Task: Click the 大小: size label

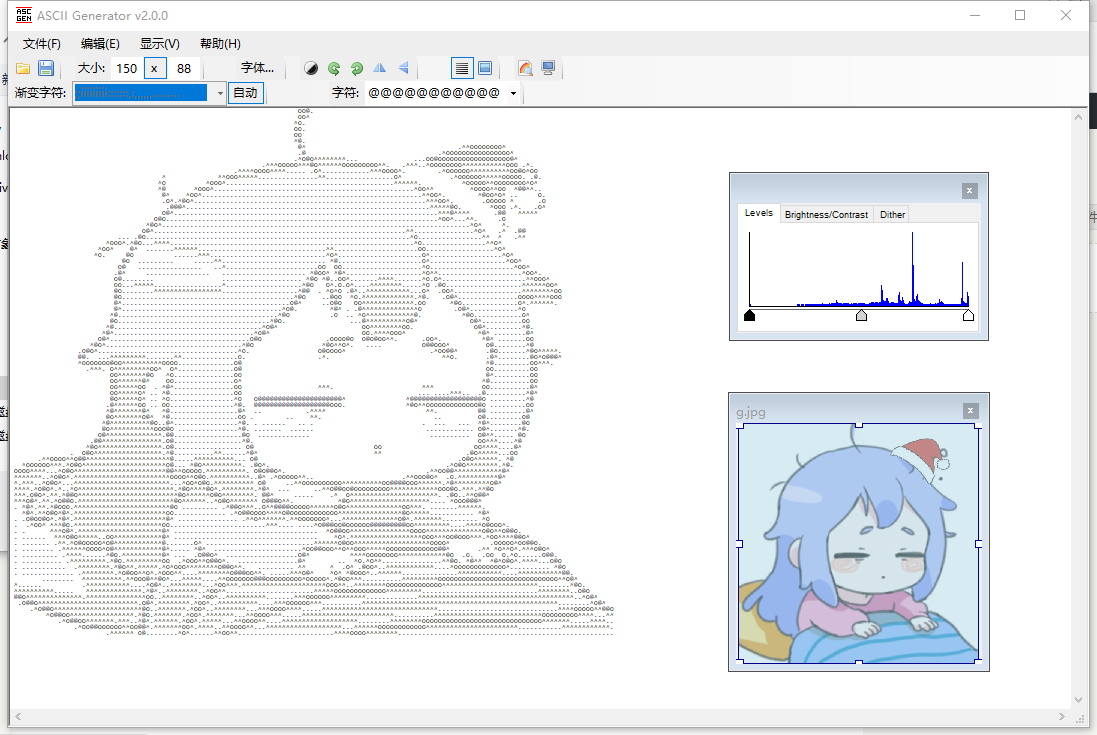Action: pyautogui.click(x=91, y=68)
